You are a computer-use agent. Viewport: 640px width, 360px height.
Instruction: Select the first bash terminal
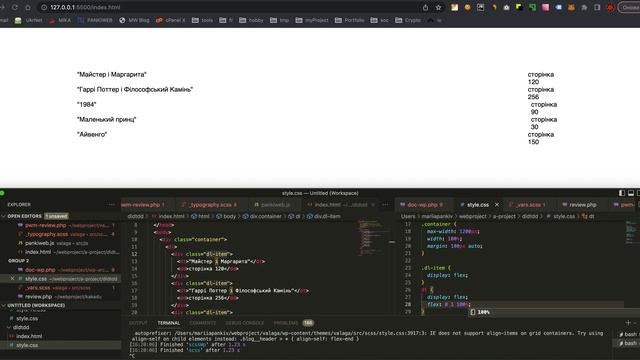coord(629,334)
